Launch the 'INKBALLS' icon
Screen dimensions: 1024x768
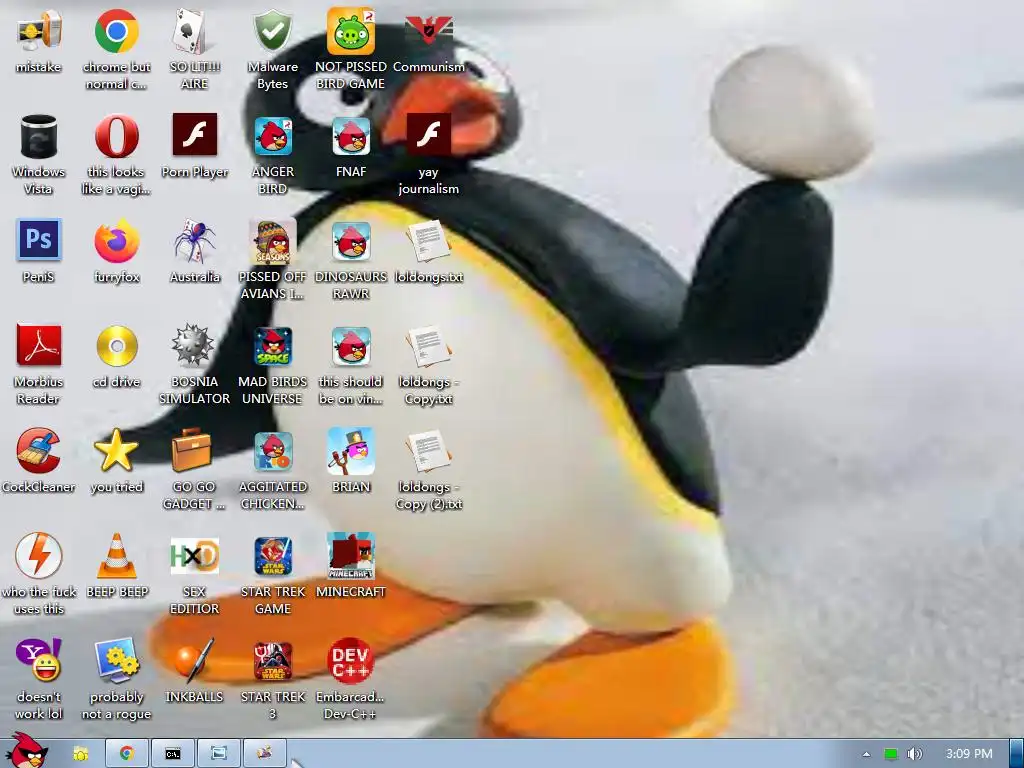[x=194, y=661]
